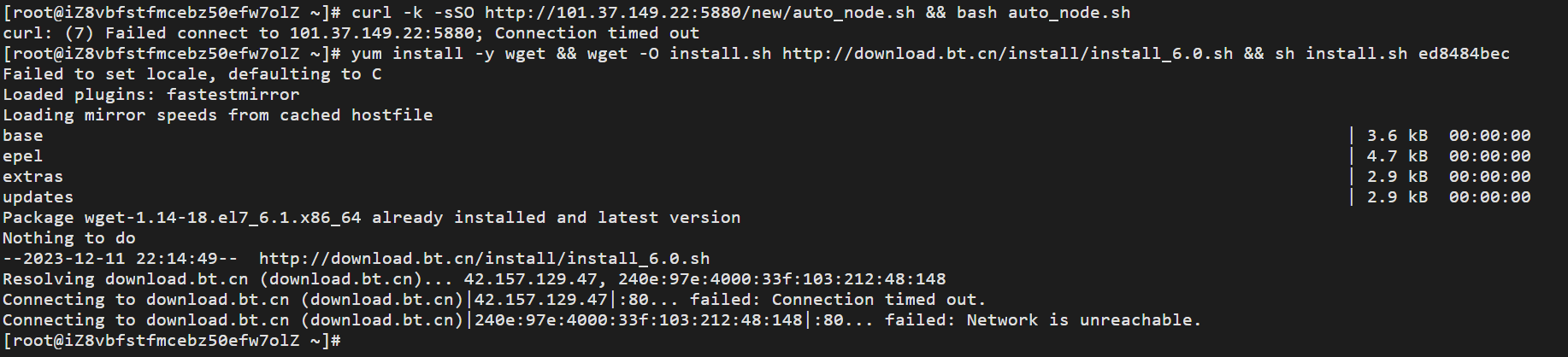
Task: Click the wget package name text
Action: [x=222, y=218]
